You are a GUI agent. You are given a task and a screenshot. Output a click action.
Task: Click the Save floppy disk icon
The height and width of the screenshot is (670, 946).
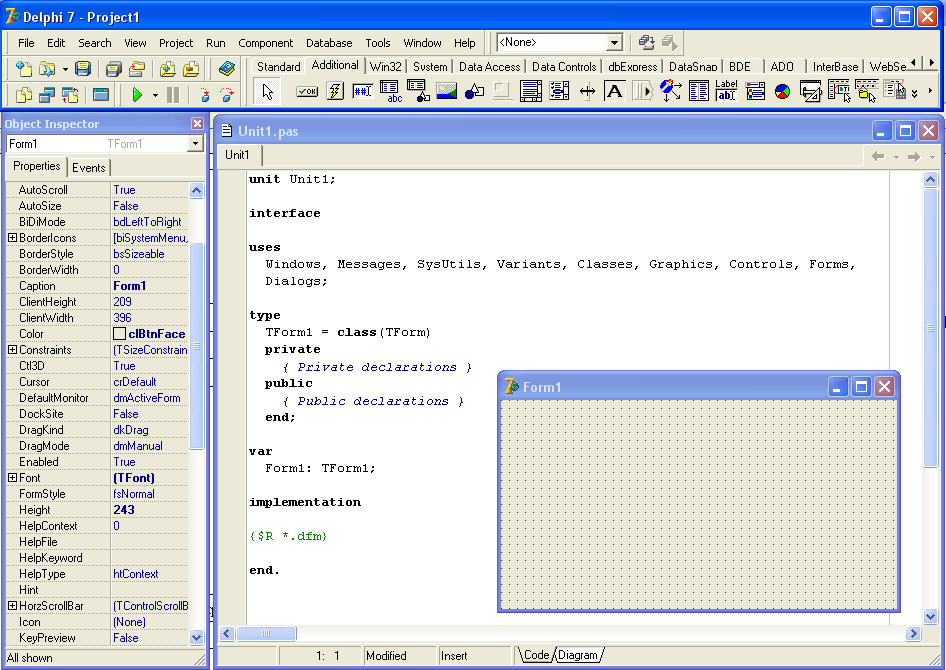83,69
